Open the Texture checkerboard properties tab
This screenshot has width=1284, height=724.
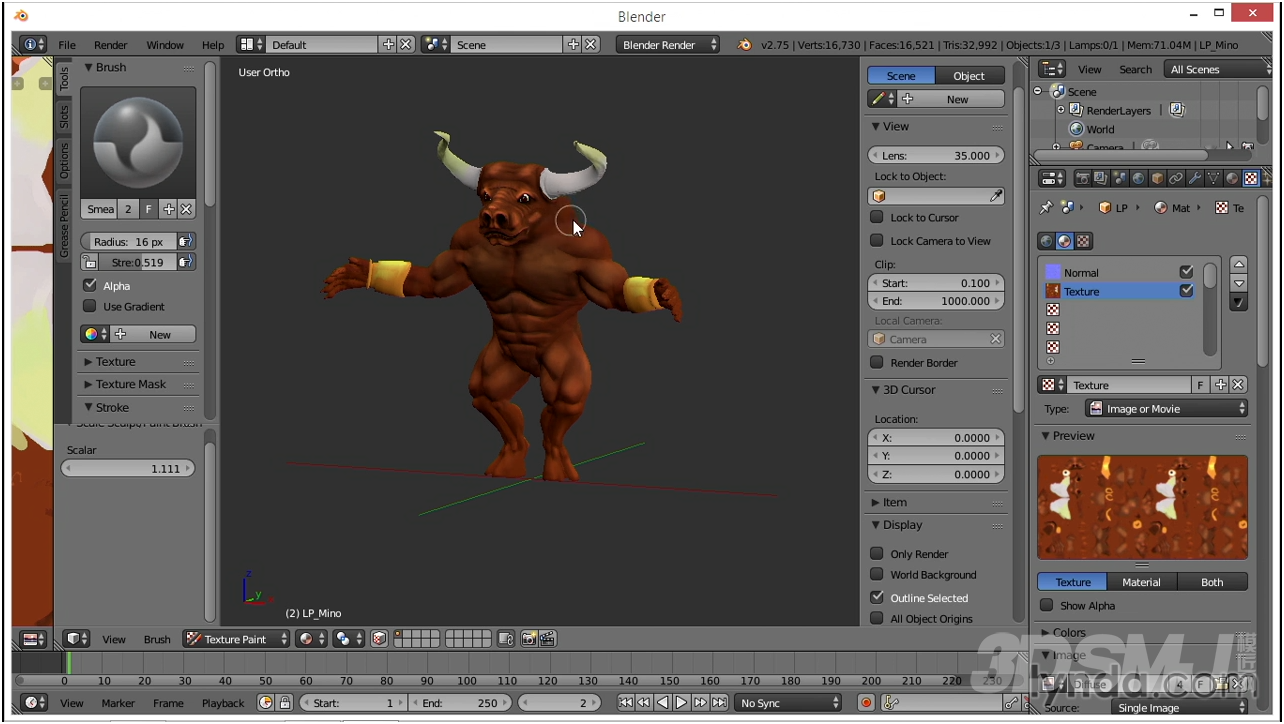pos(1251,179)
